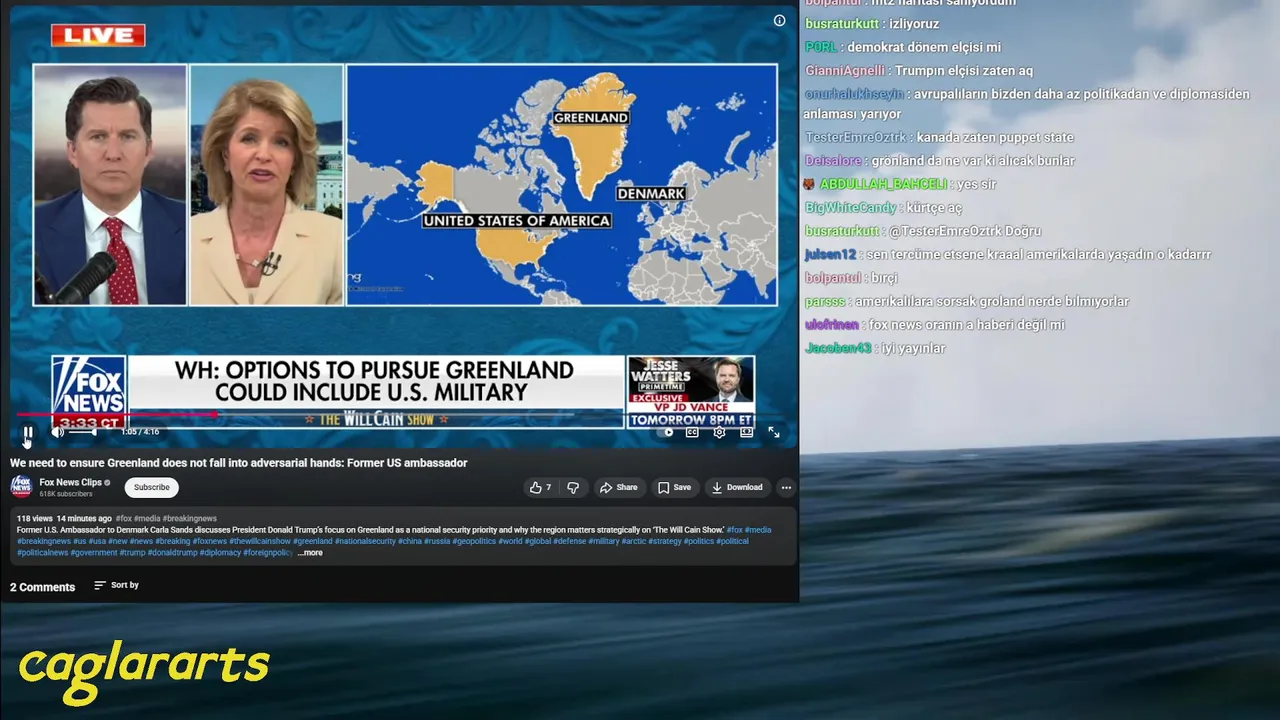Click chat username Jacoben43
This screenshot has height=720, width=1280.
[838, 348]
